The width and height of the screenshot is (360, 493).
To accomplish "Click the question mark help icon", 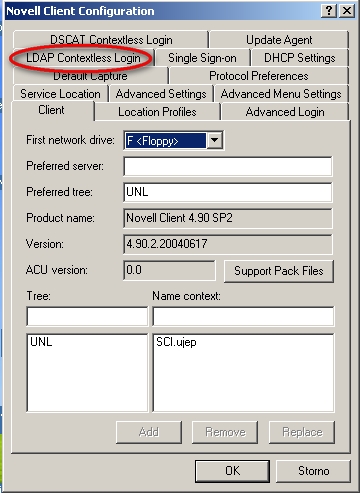I will [329, 11].
